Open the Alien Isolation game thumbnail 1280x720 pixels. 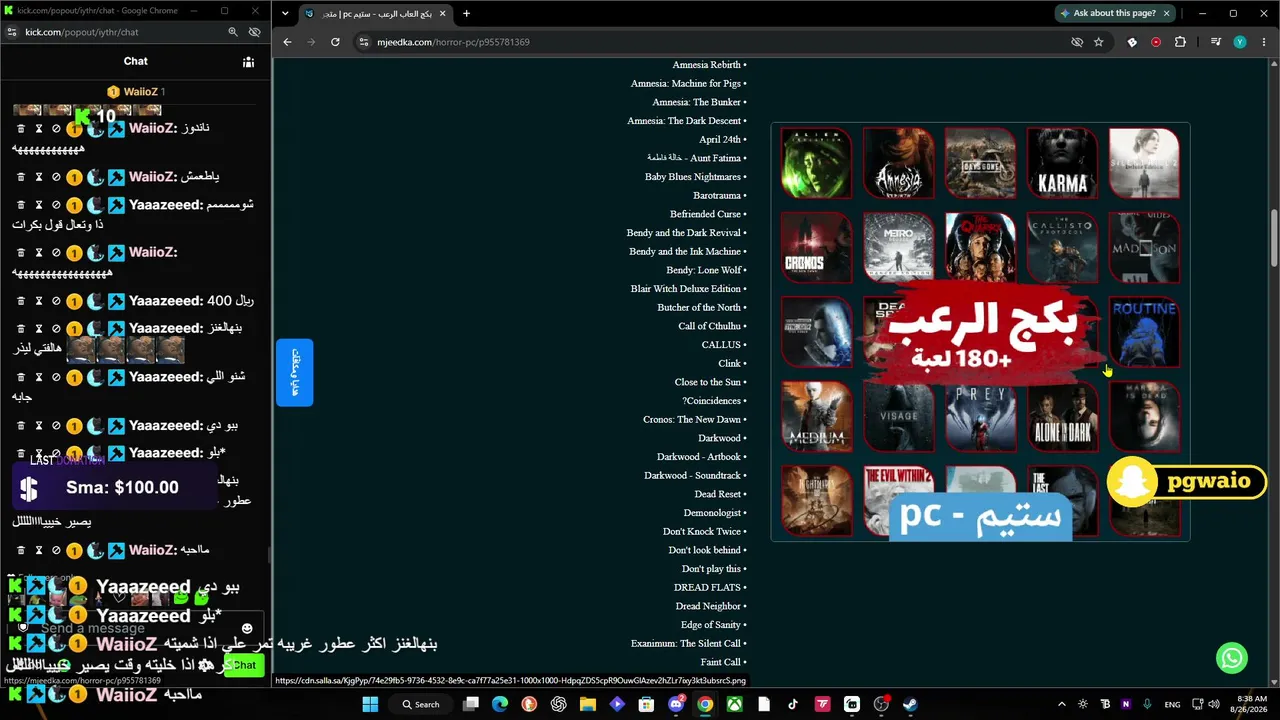pos(816,163)
